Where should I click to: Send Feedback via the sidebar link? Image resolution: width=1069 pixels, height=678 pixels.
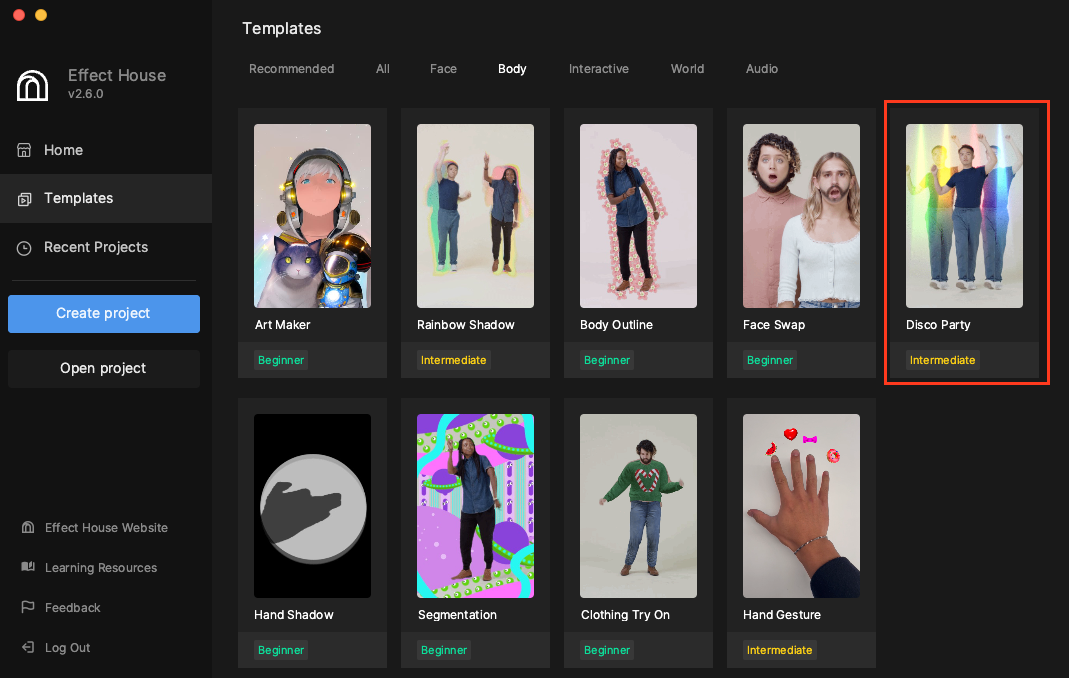tap(72, 608)
